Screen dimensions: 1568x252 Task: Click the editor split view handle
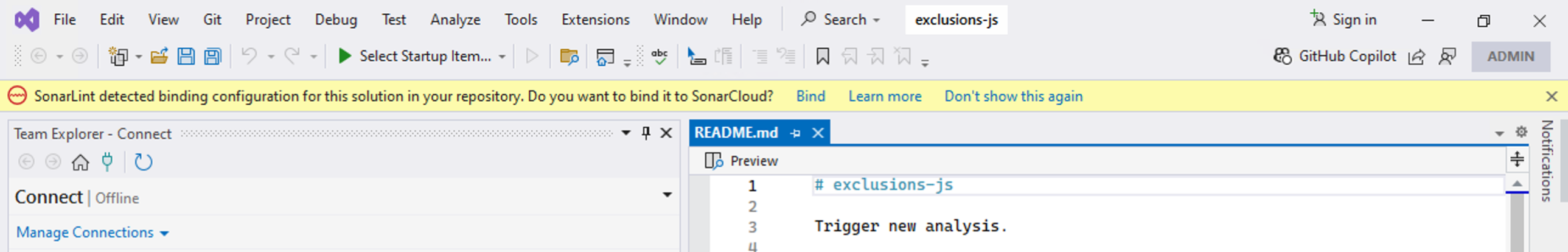coord(1517,159)
